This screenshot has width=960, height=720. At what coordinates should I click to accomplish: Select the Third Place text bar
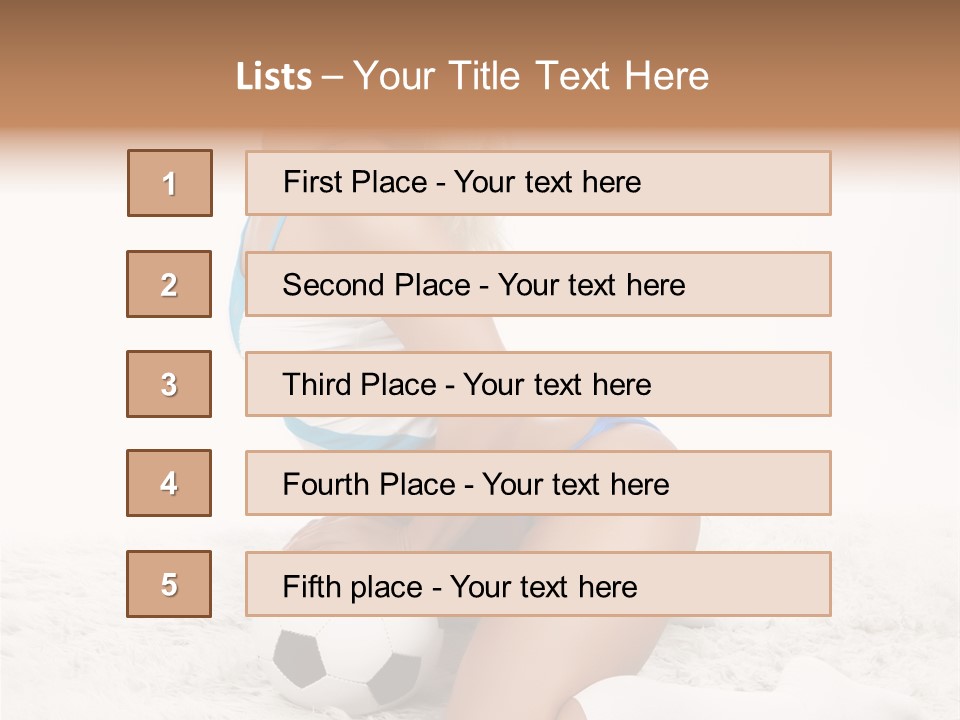[x=538, y=384]
